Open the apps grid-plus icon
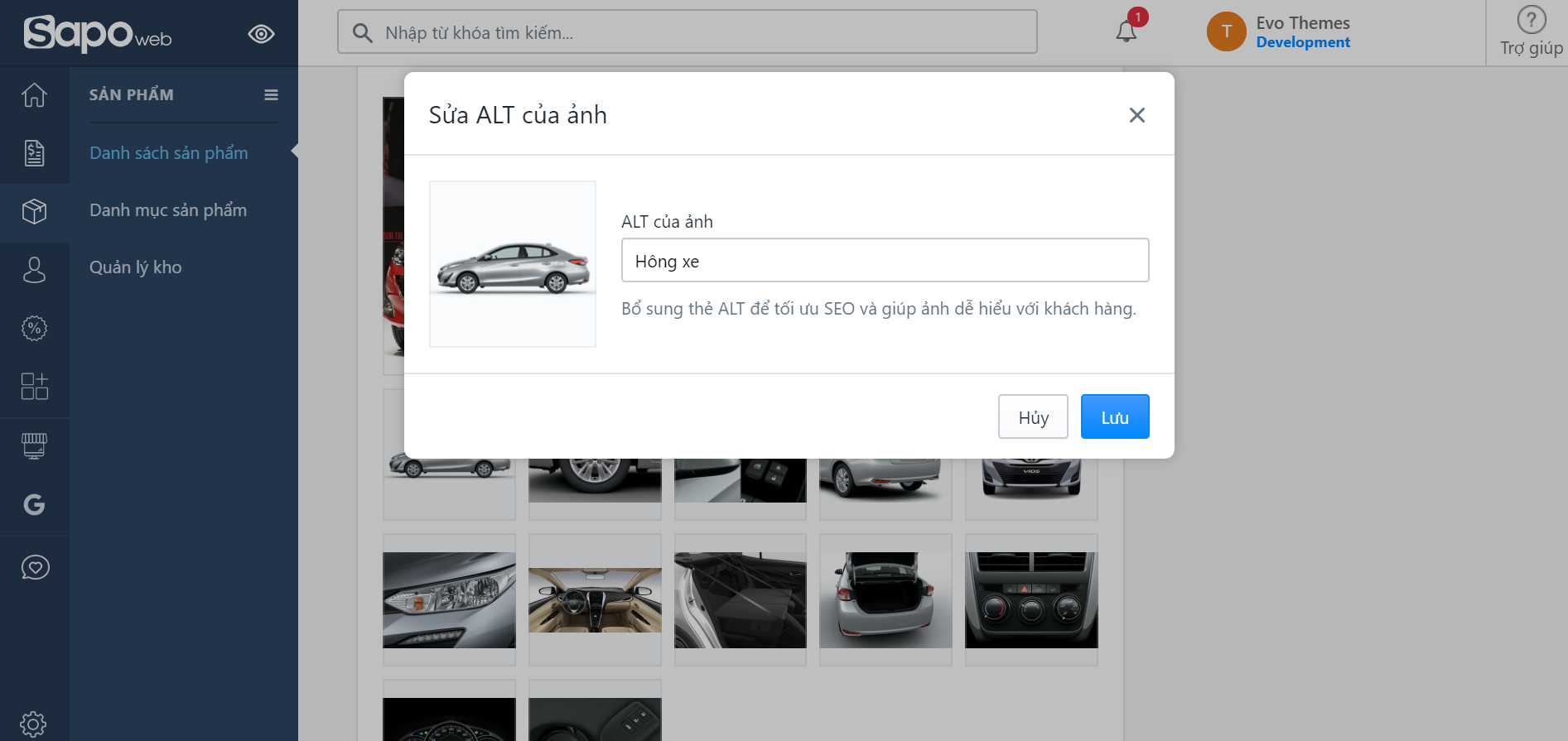This screenshot has width=1568, height=741. coord(34,386)
